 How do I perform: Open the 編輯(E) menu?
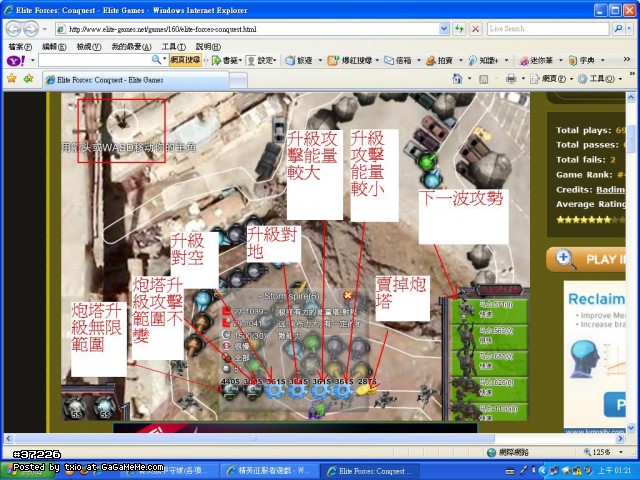click(54, 47)
